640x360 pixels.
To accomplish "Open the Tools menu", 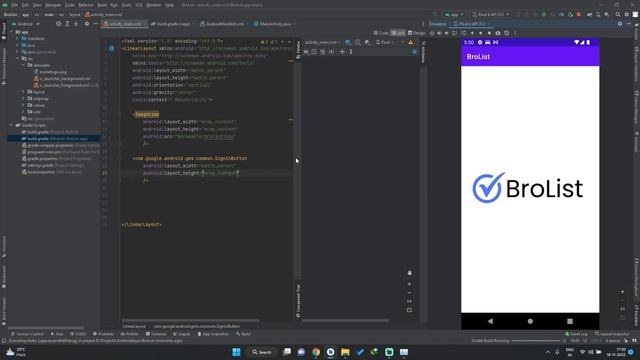I will [126, 5].
